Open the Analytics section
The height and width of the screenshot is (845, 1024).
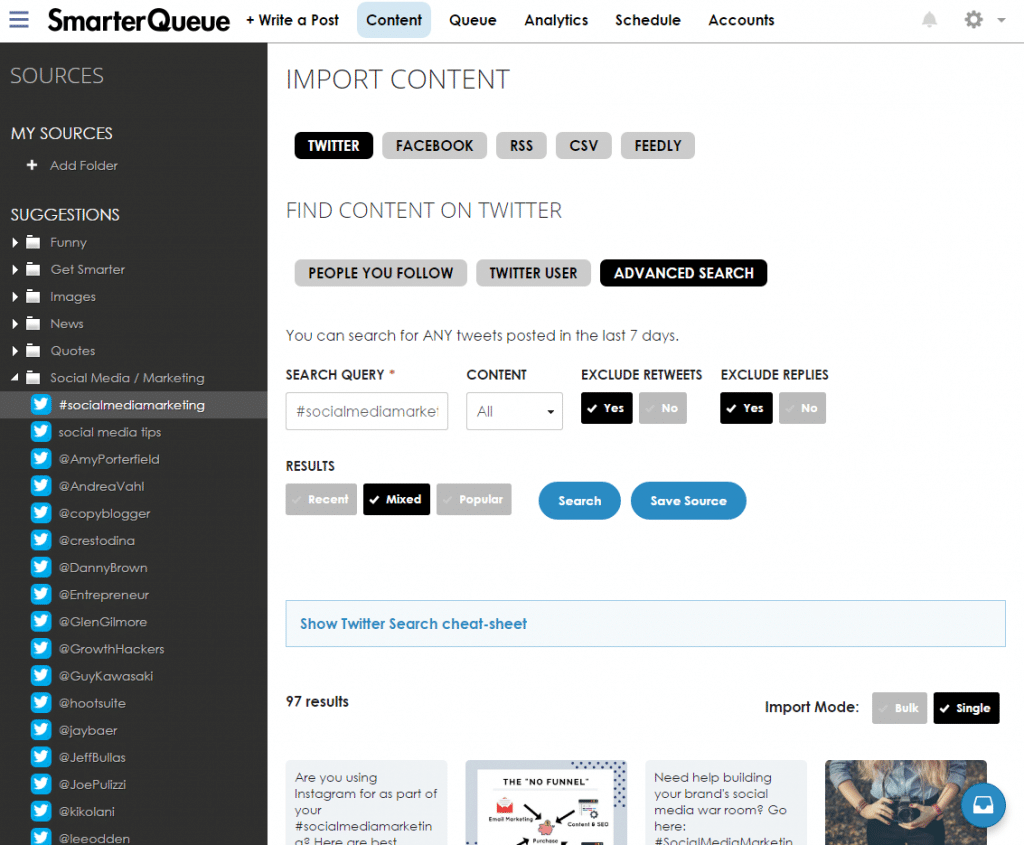tap(556, 20)
